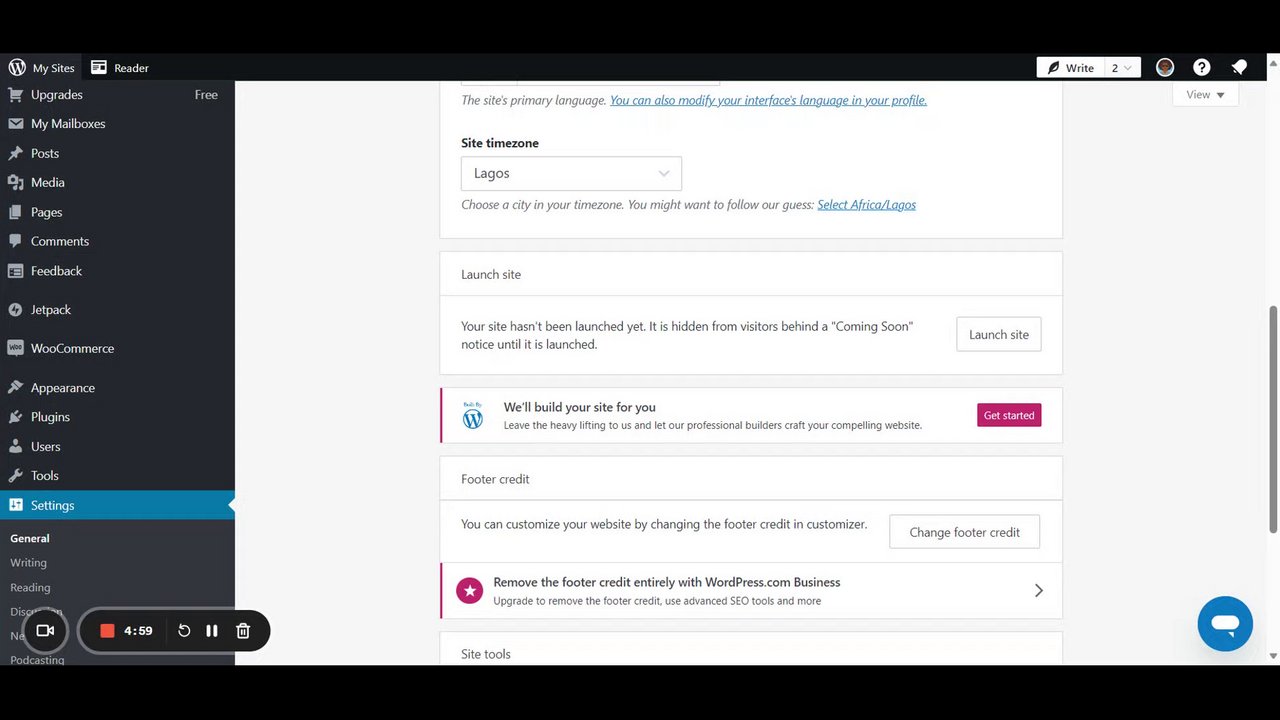Click the We'll build your site heading

580,407
